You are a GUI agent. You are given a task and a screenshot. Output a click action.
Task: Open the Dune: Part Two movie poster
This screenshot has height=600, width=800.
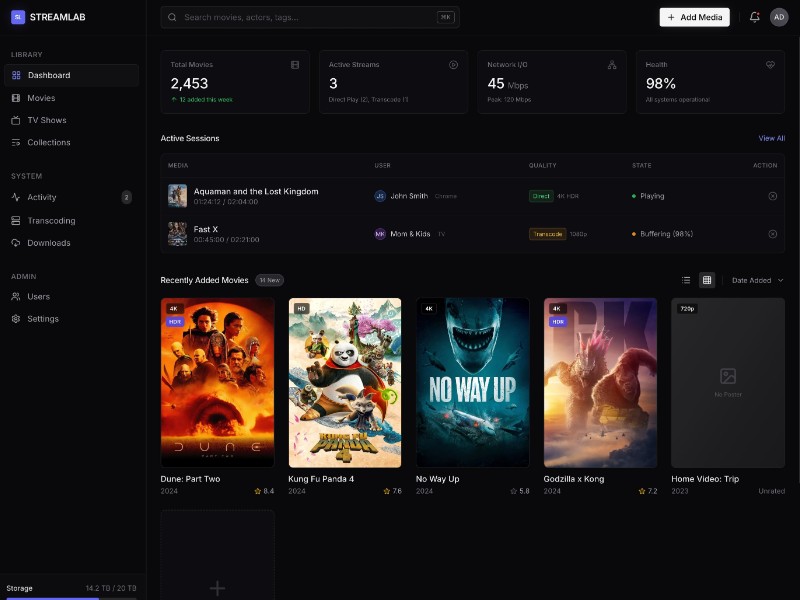pyautogui.click(x=217, y=382)
